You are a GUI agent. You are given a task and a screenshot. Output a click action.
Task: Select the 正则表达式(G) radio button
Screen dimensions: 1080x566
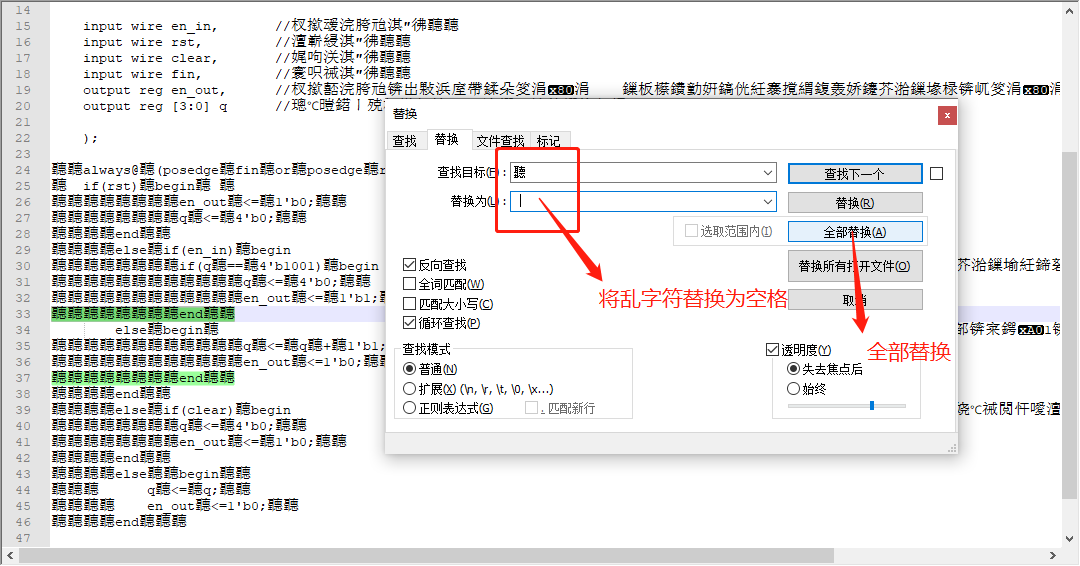point(409,408)
